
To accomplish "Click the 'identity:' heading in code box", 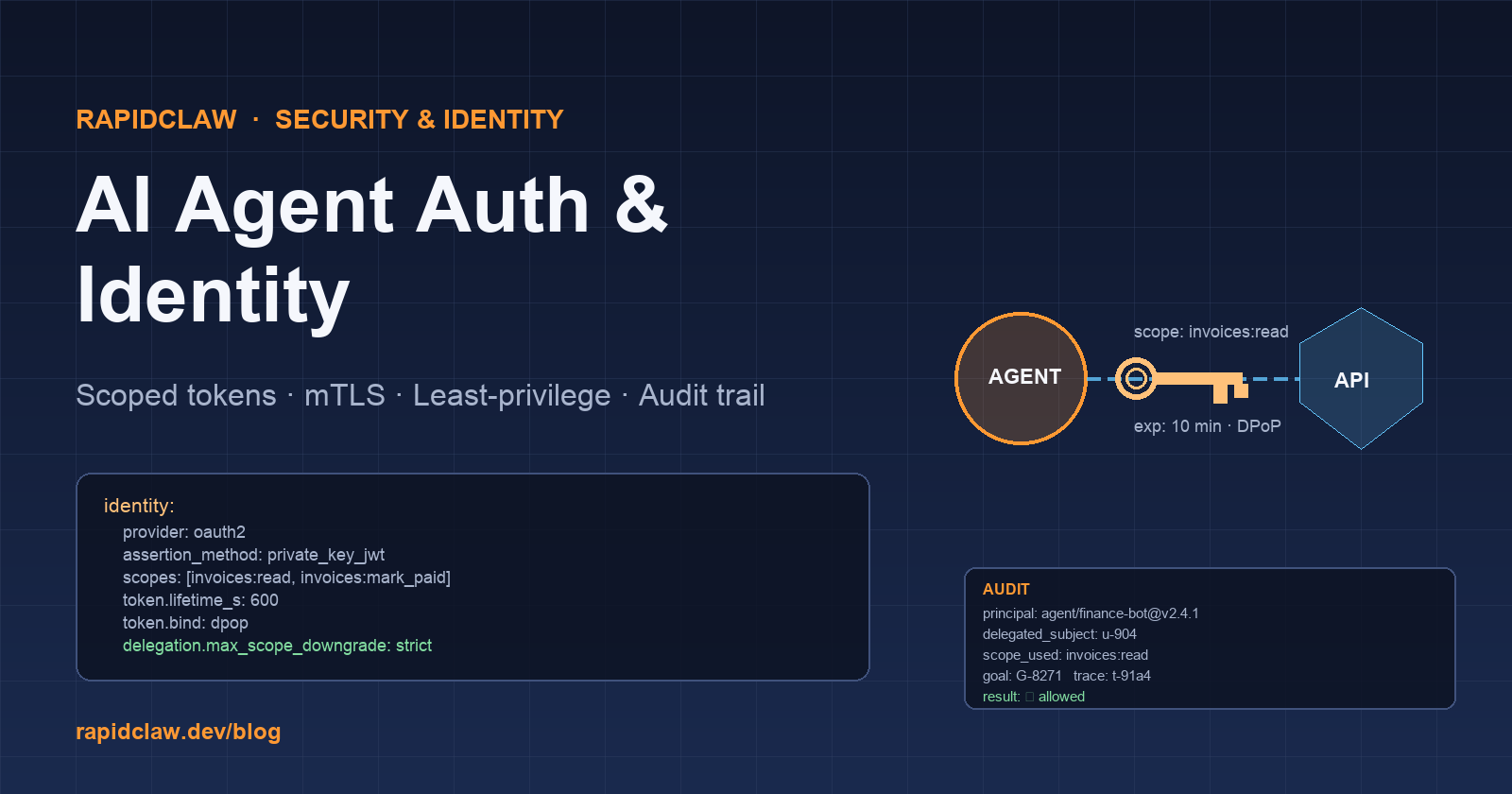I will [x=139, y=506].
